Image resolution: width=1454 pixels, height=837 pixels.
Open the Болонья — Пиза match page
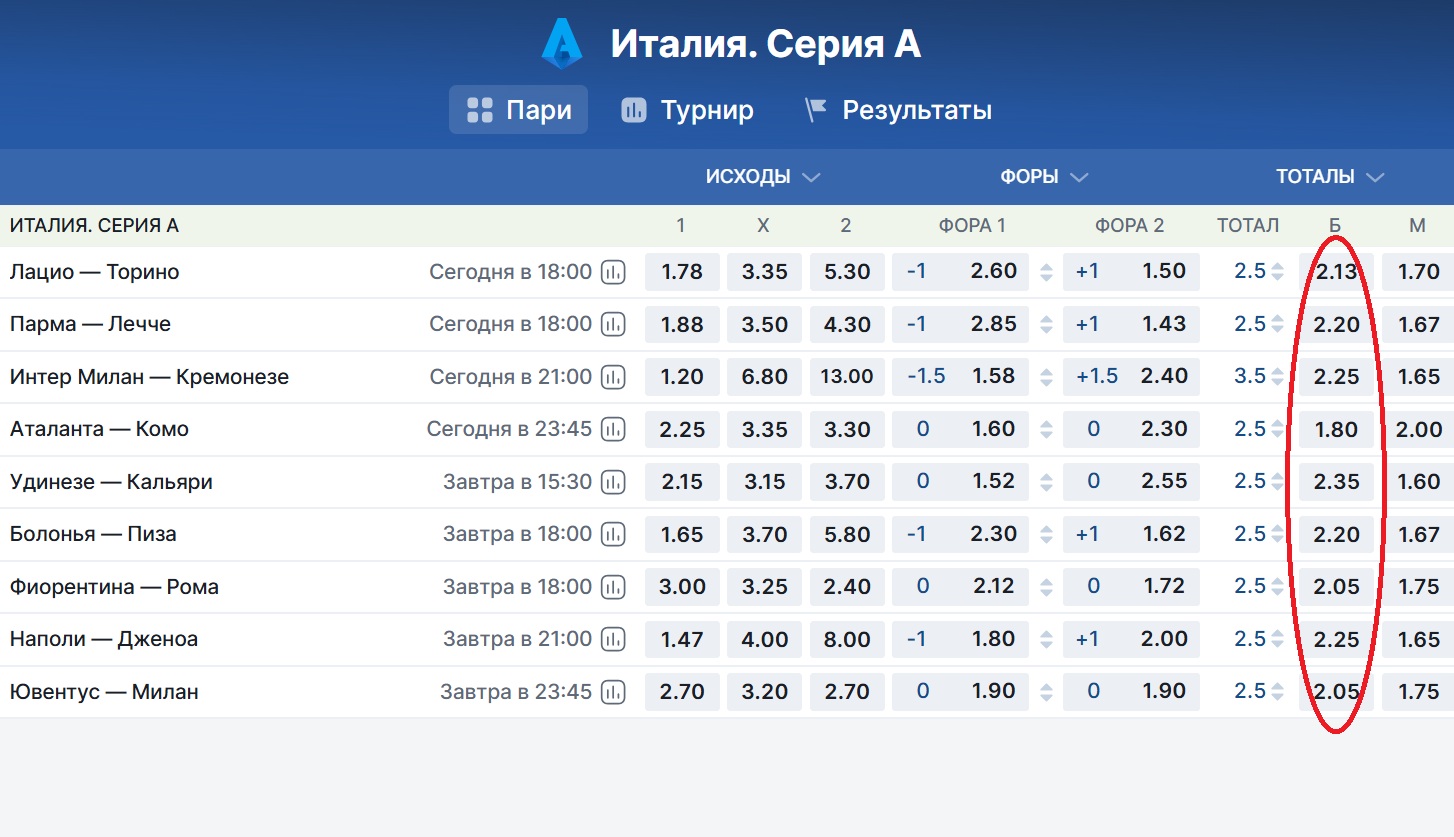(93, 534)
